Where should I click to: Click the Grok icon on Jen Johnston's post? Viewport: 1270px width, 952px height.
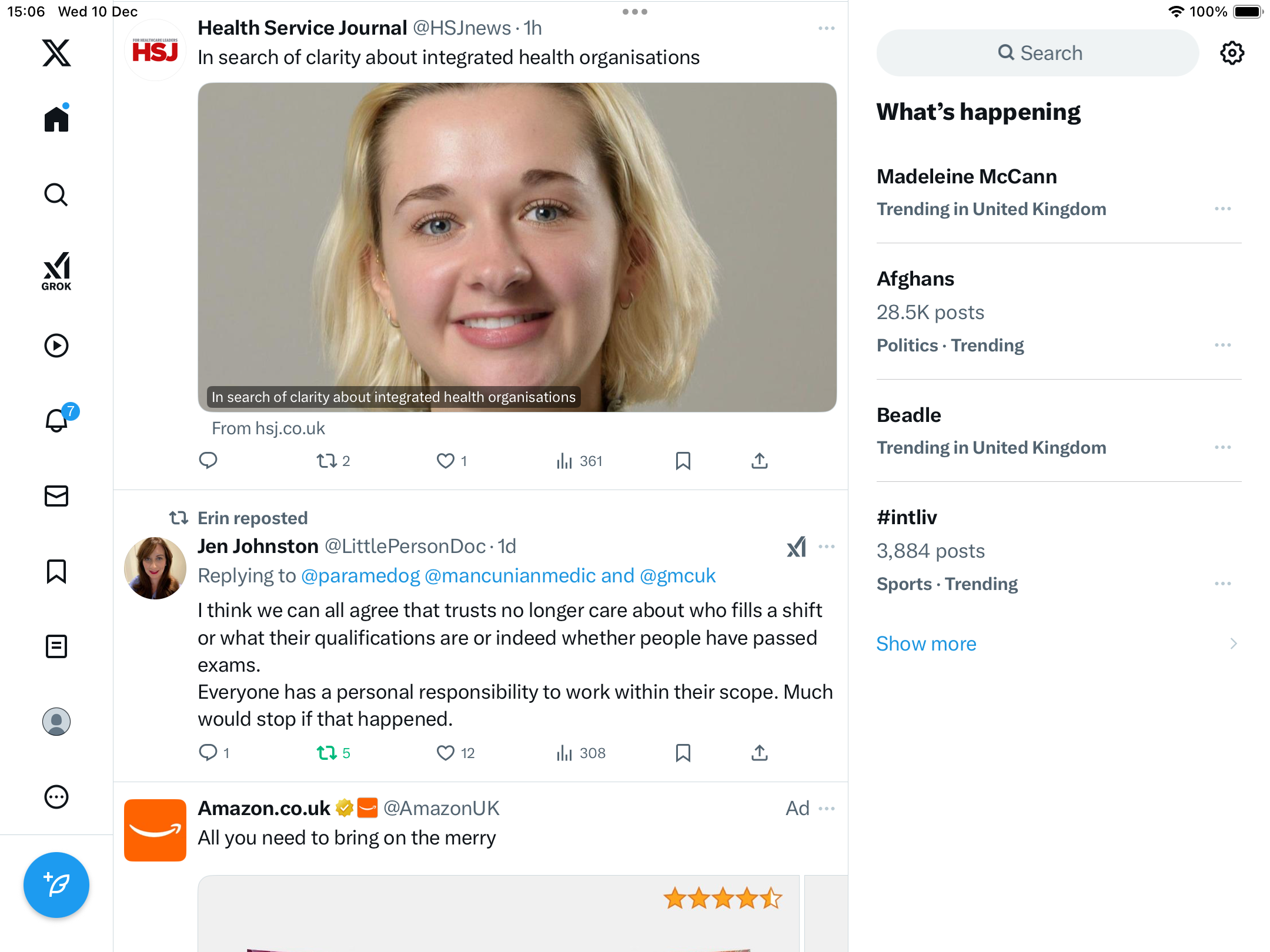[797, 547]
